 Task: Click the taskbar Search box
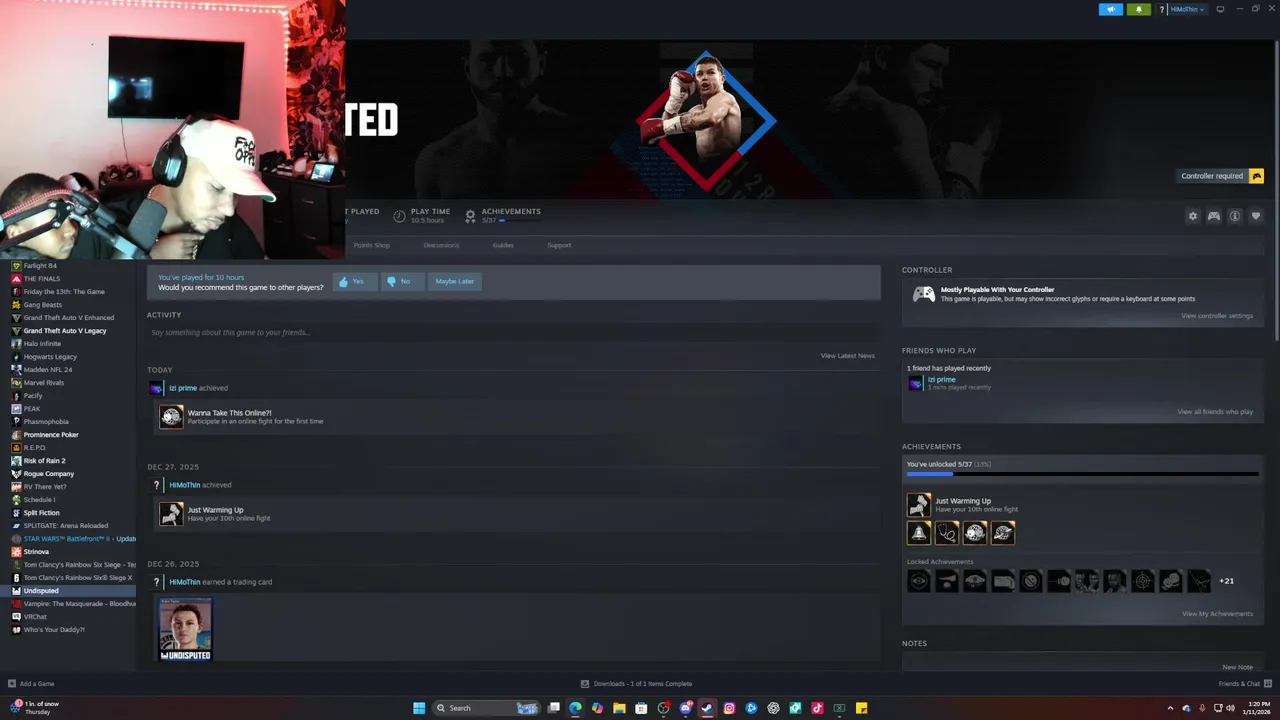(486, 708)
